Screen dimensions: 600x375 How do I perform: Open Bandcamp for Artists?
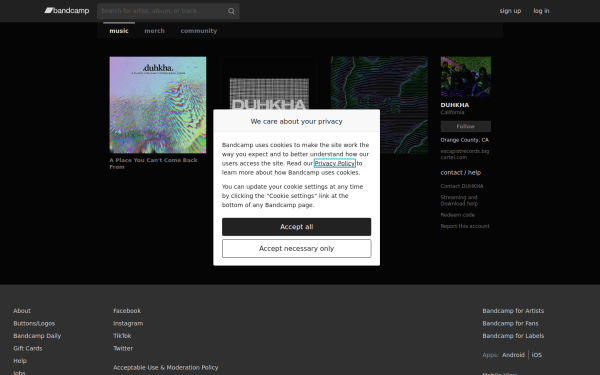pos(513,311)
